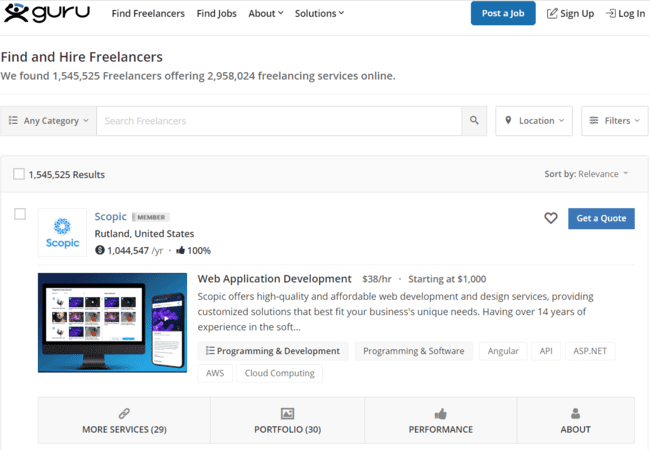Click the search magnifier icon
This screenshot has width=650, height=450.
point(474,121)
